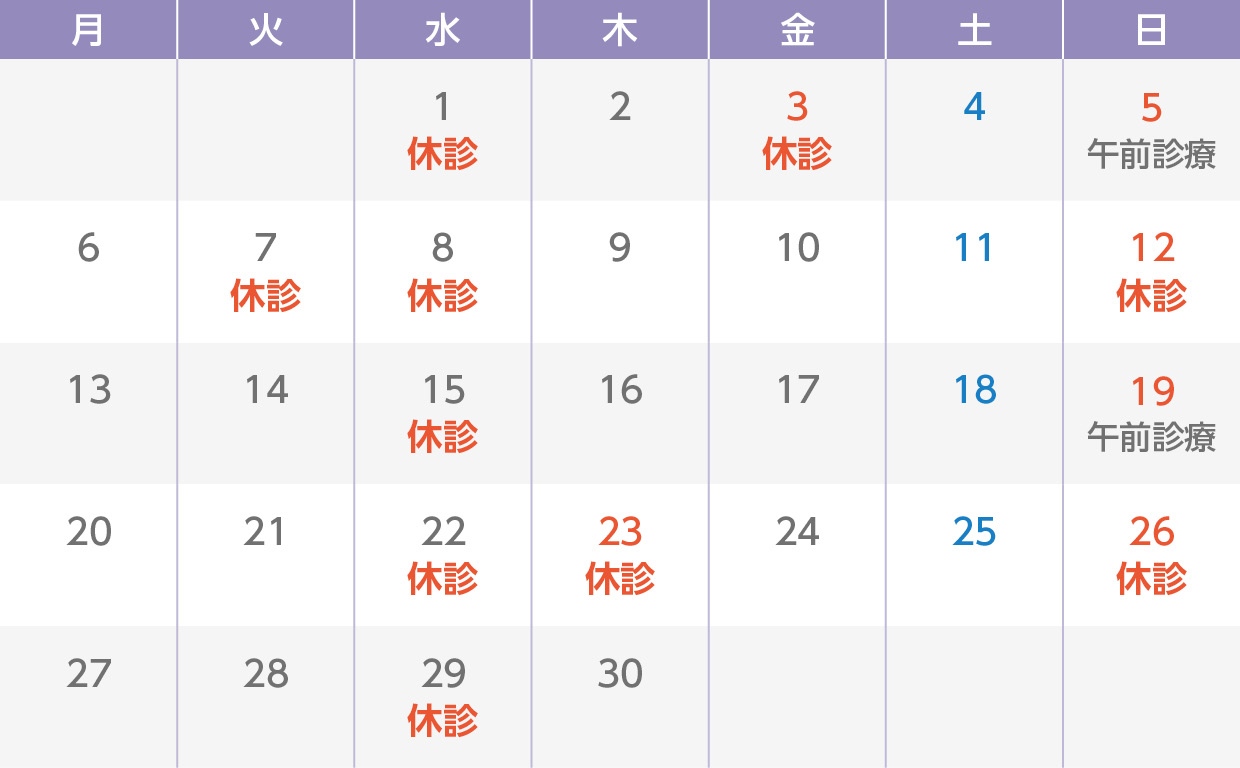Select the 水 (Wednesday) column header
The image size is (1240, 768).
click(443, 30)
